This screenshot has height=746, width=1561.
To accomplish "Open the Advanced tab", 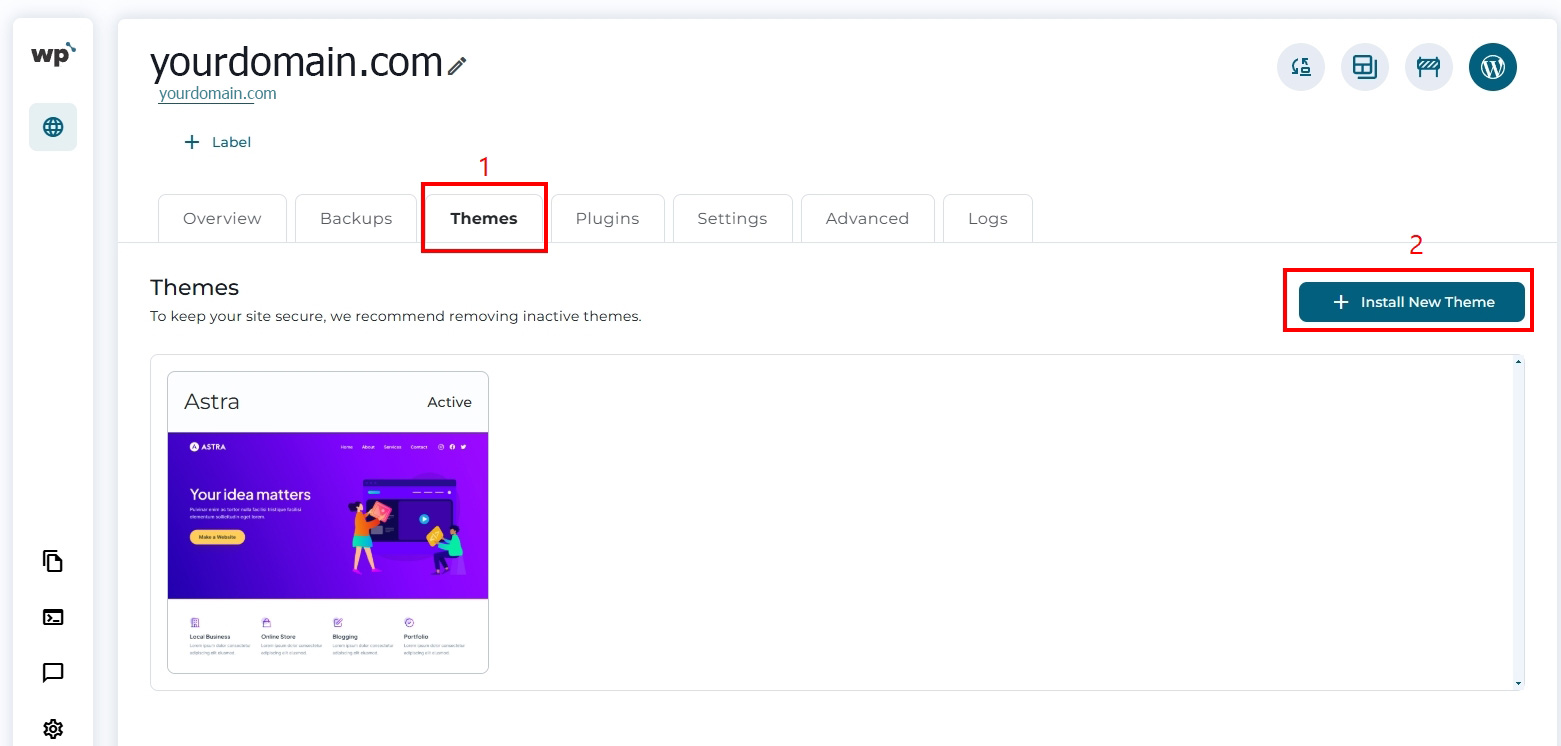I will click(867, 218).
